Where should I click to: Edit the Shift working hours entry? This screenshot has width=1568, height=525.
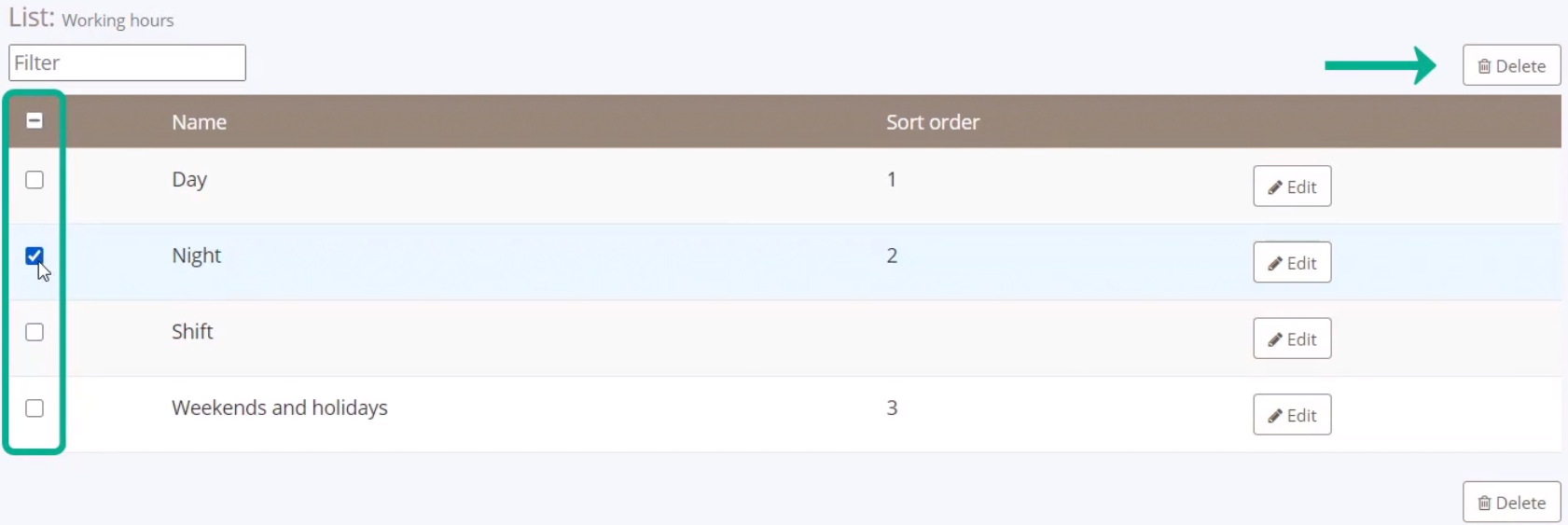[1292, 339]
